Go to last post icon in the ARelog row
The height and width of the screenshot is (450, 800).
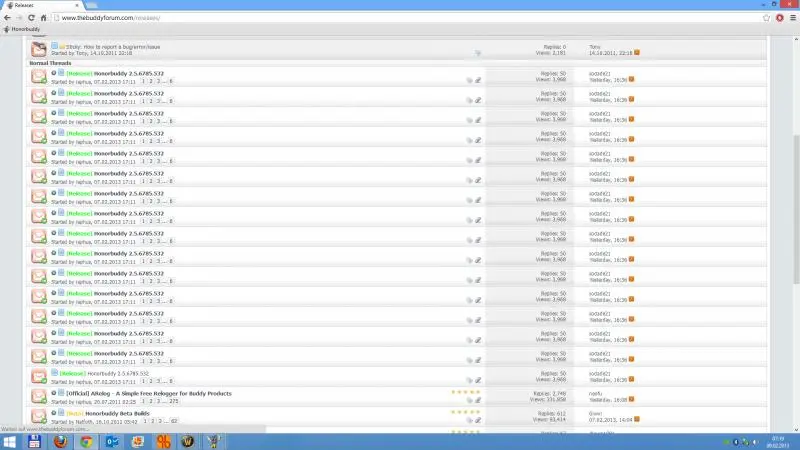pyautogui.click(x=631, y=399)
